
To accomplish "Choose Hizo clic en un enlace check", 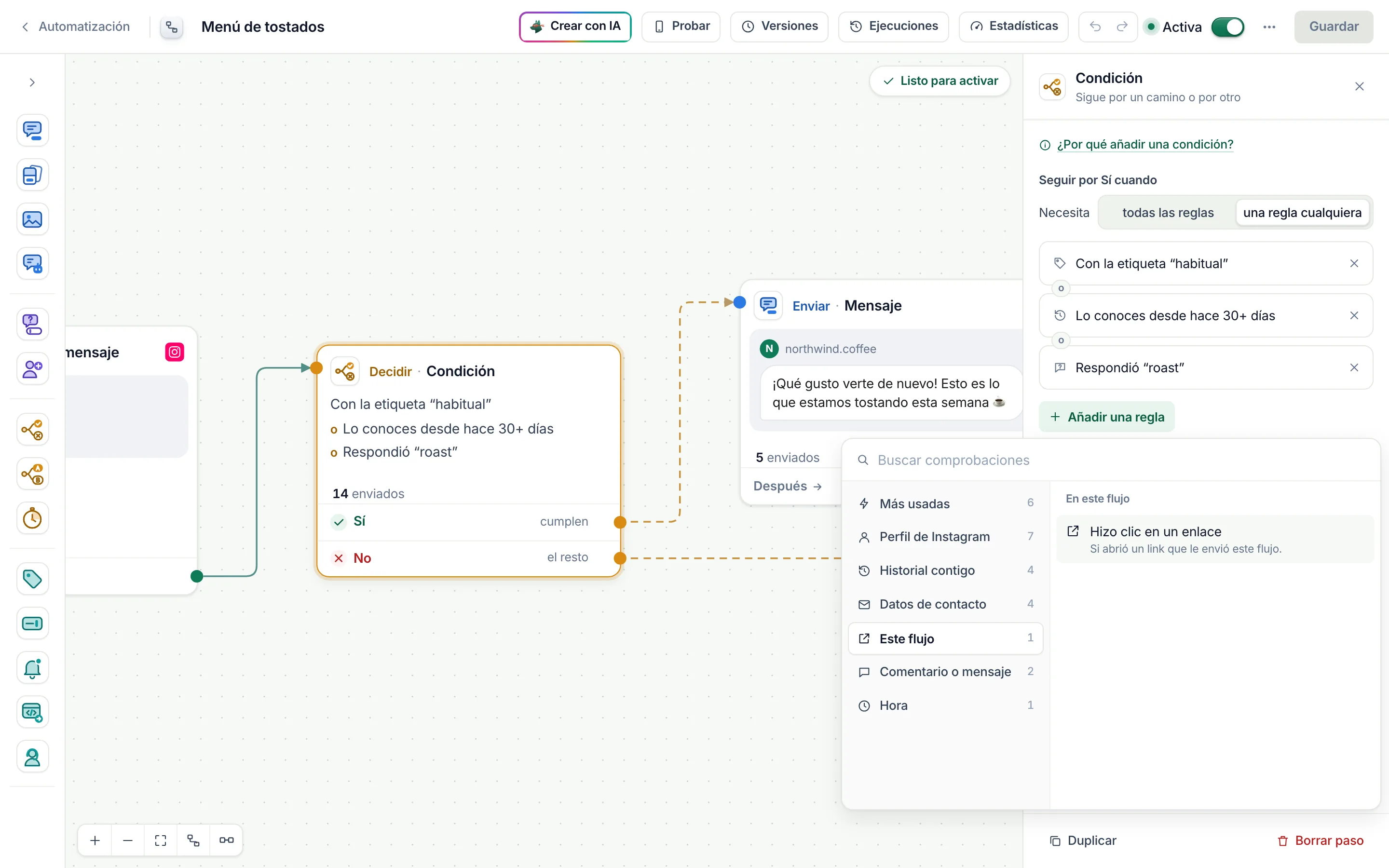I will coord(1214,539).
